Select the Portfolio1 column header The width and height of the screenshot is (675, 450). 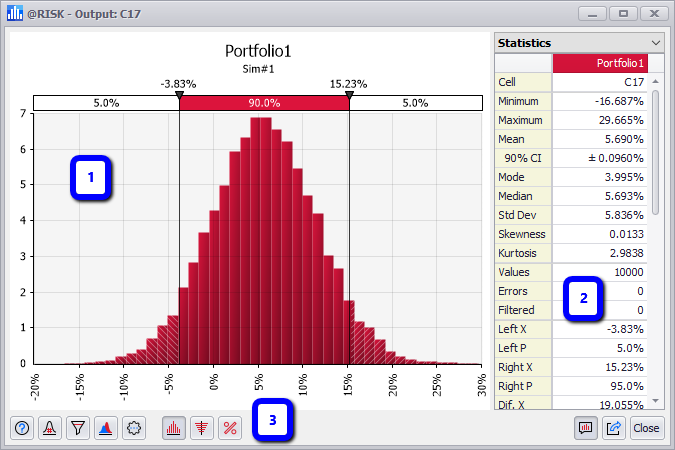pyautogui.click(x=600, y=63)
